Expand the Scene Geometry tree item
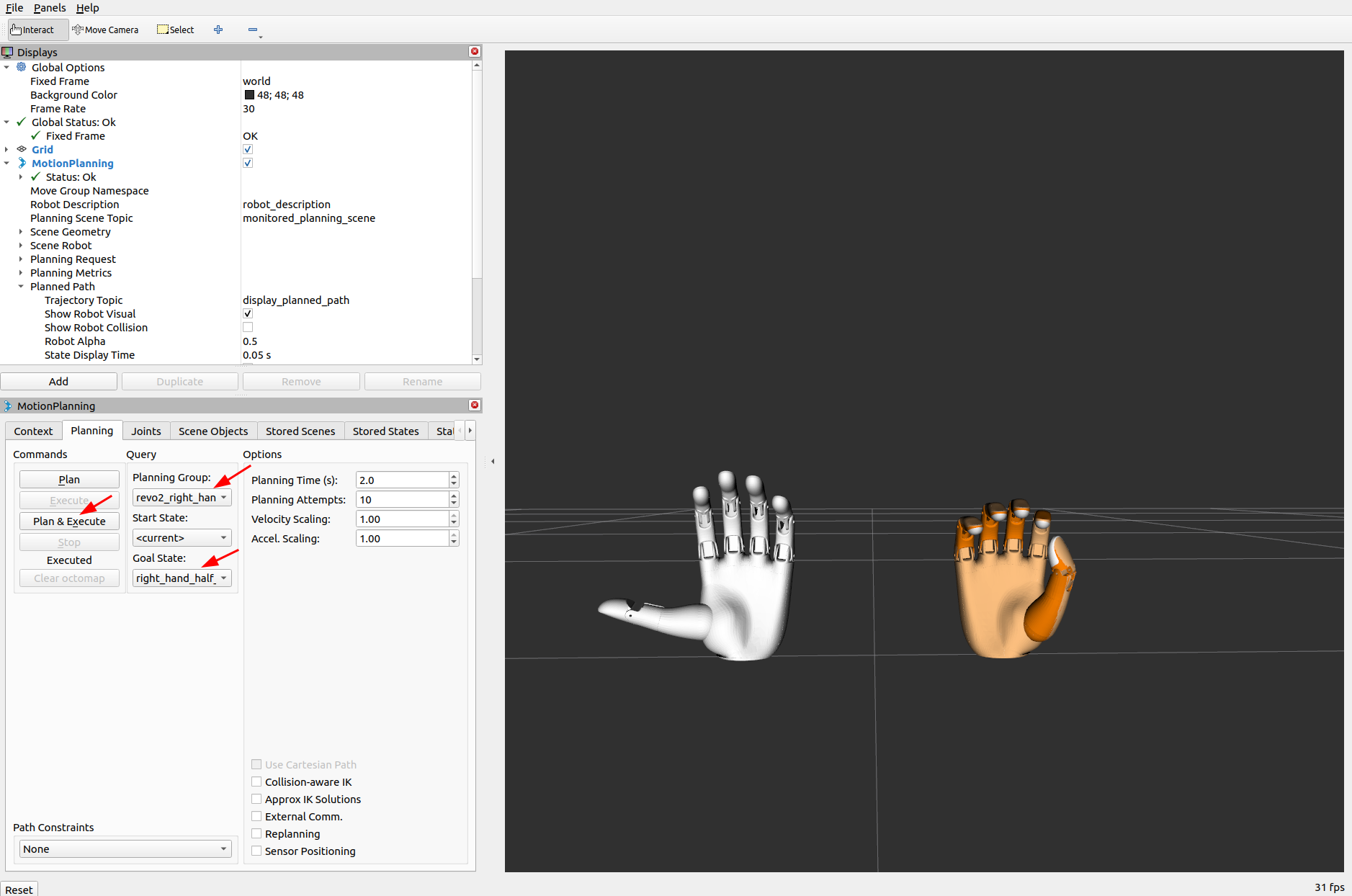Screen dimensions: 1352x896 (21, 232)
